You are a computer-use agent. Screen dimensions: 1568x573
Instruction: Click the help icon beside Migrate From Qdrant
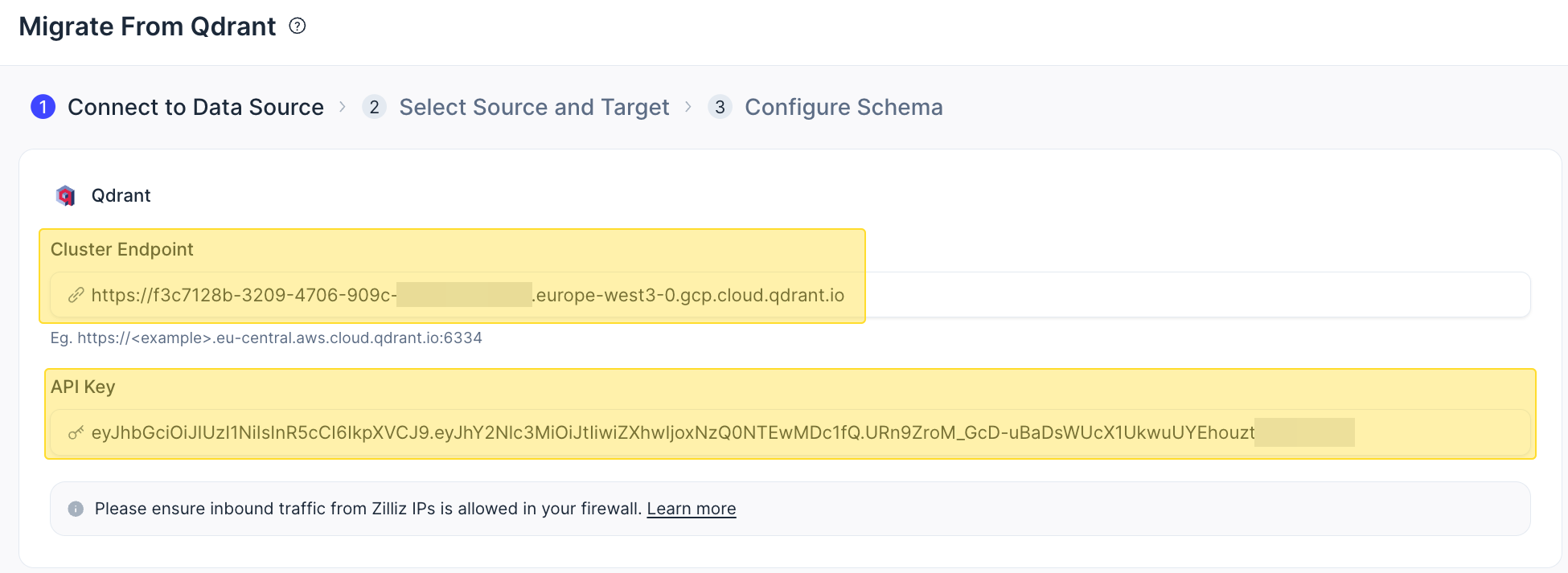[x=298, y=26]
